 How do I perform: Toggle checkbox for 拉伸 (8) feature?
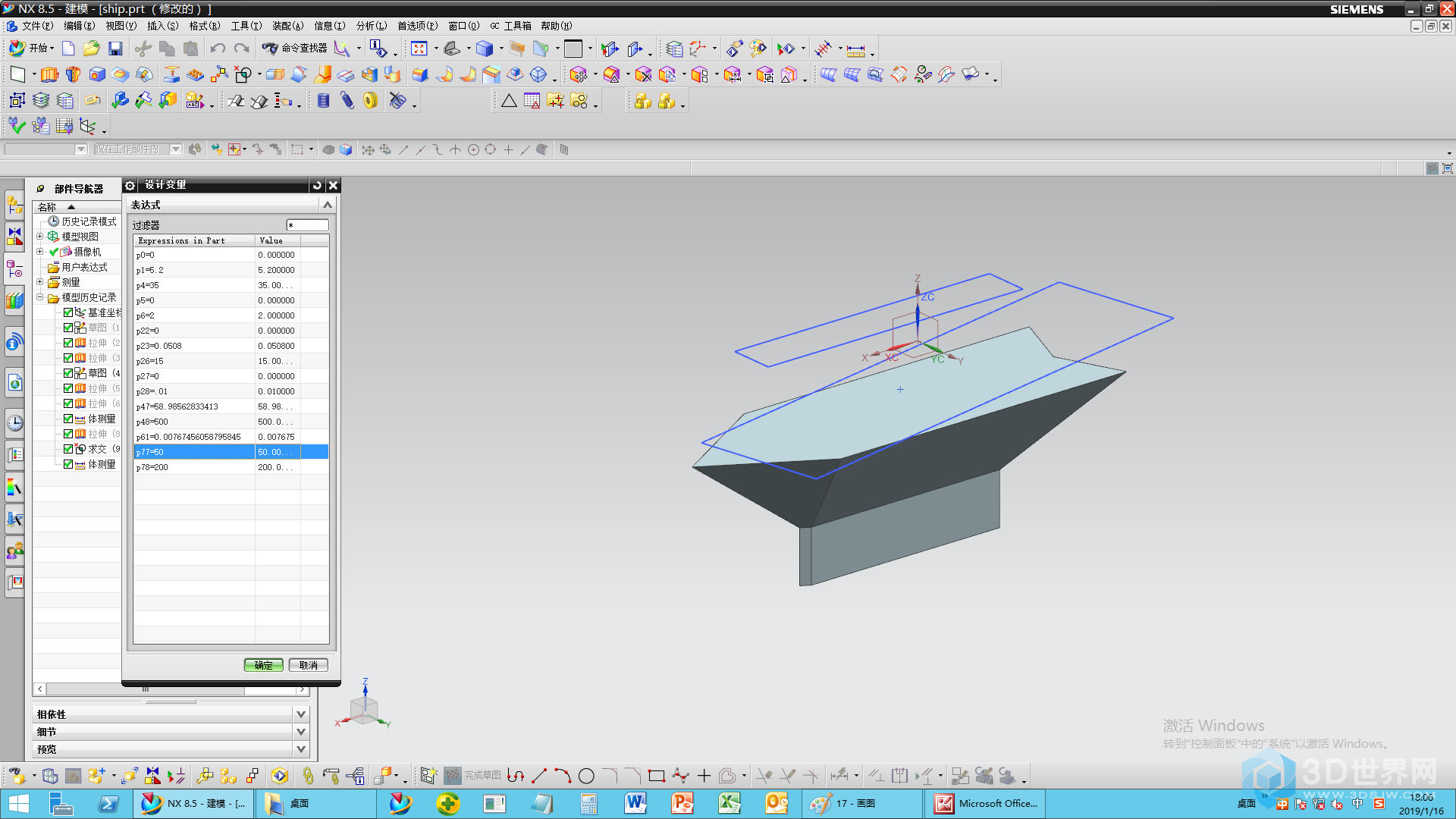coord(68,434)
